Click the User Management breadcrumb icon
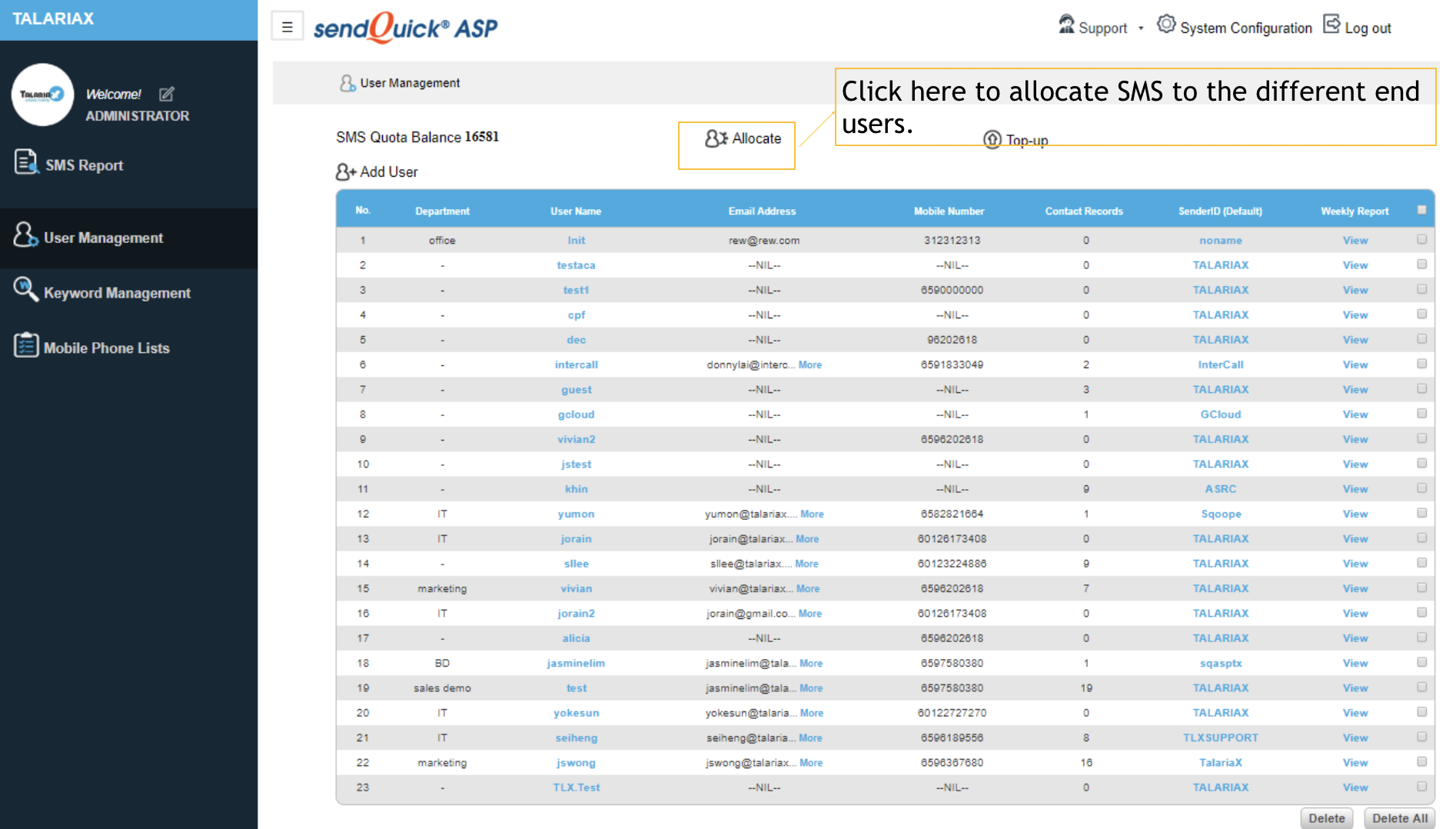 pos(347,83)
